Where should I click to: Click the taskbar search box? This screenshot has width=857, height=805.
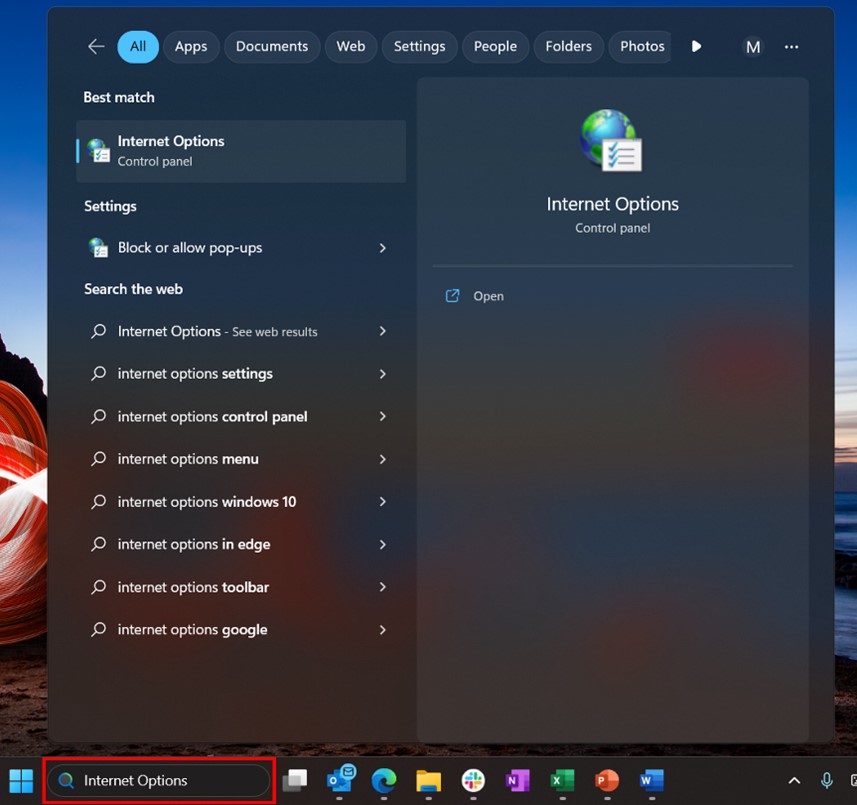tap(159, 780)
